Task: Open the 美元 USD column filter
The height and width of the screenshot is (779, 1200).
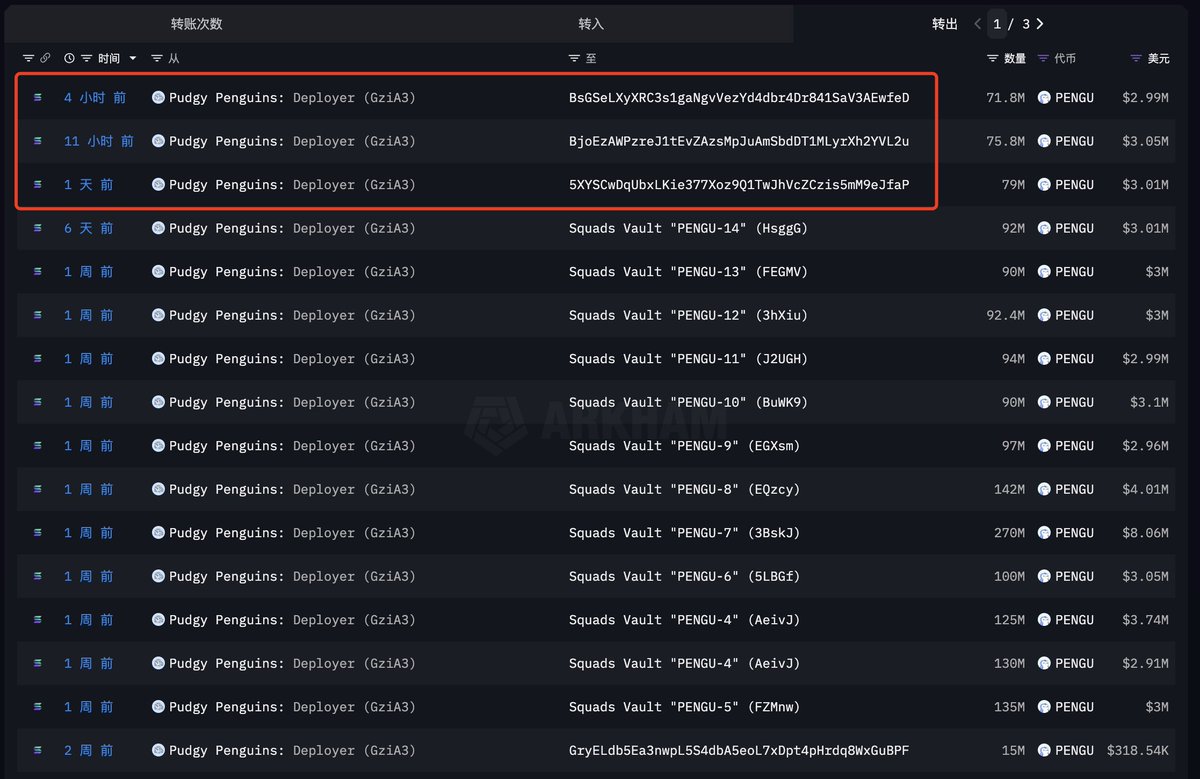Action: click(x=1135, y=59)
